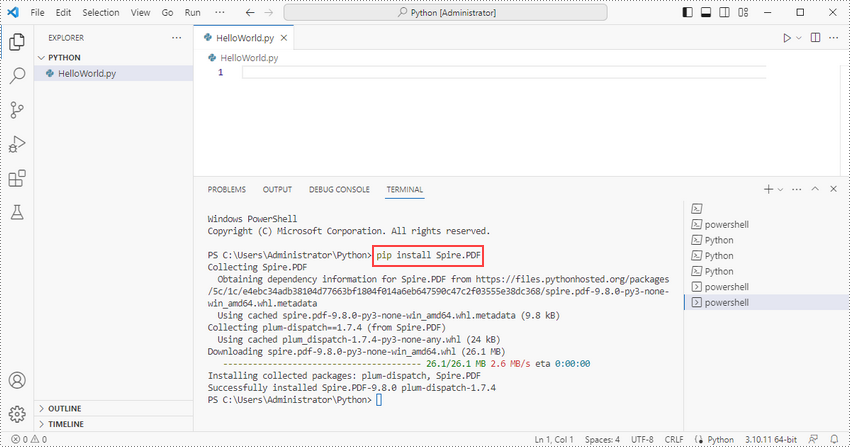
Task: Select HelloWorld.py in the Explorer tree
Action: pyautogui.click(x=114, y=73)
